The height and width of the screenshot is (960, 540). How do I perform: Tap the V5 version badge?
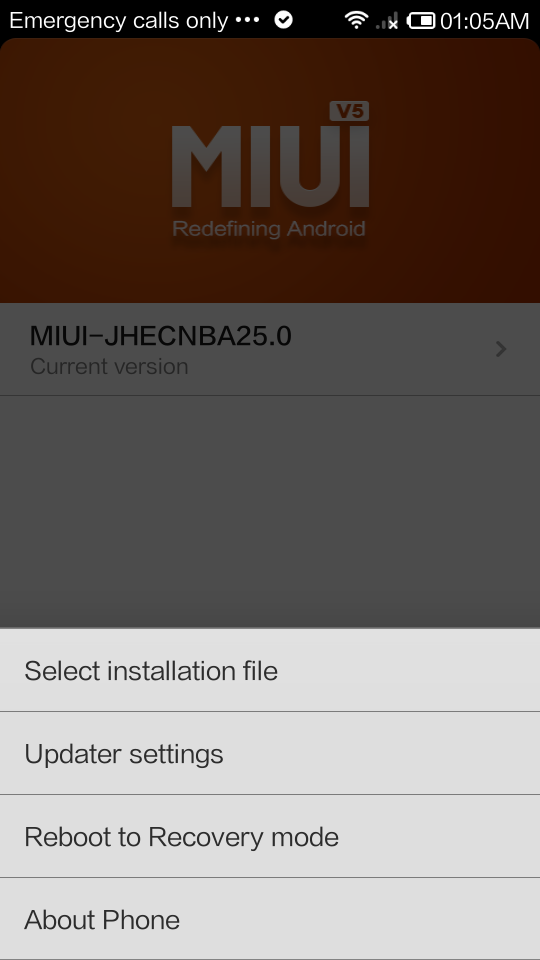(x=350, y=111)
